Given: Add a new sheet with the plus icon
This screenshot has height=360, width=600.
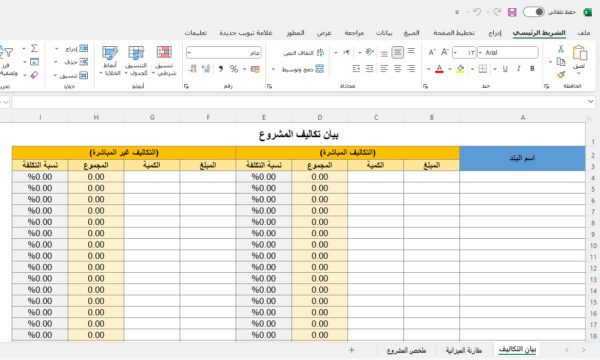Looking at the screenshot, I should click(x=352, y=350).
